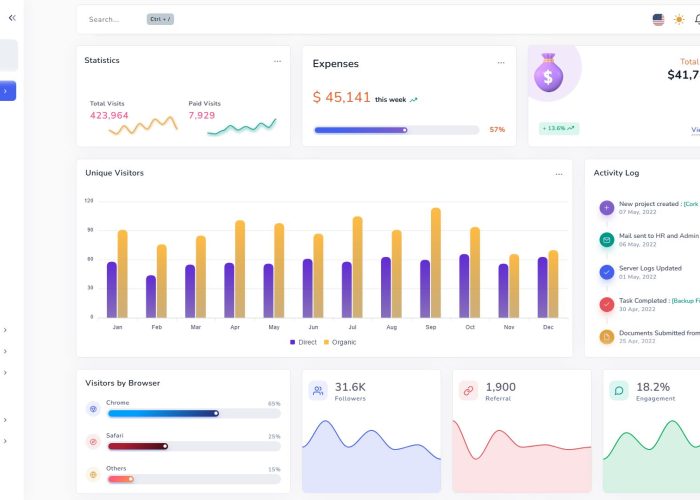Click the 18.2% Engagement value
The image size is (700, 500).
point(653,387)
